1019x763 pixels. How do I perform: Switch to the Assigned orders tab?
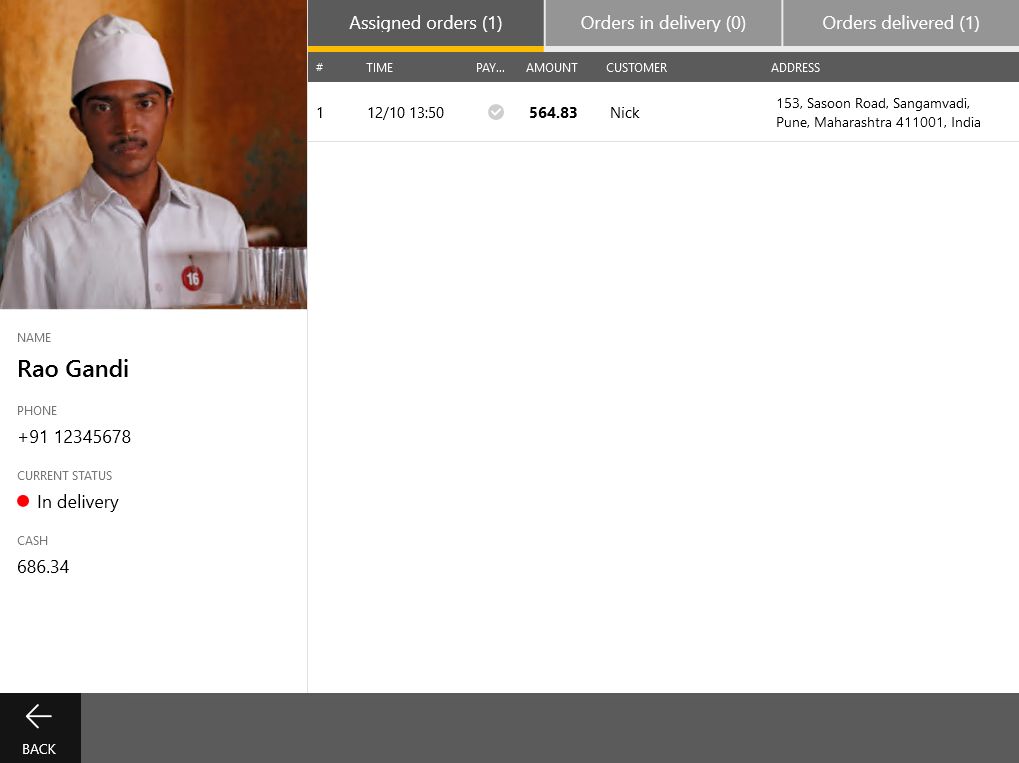tap(425, 23)
